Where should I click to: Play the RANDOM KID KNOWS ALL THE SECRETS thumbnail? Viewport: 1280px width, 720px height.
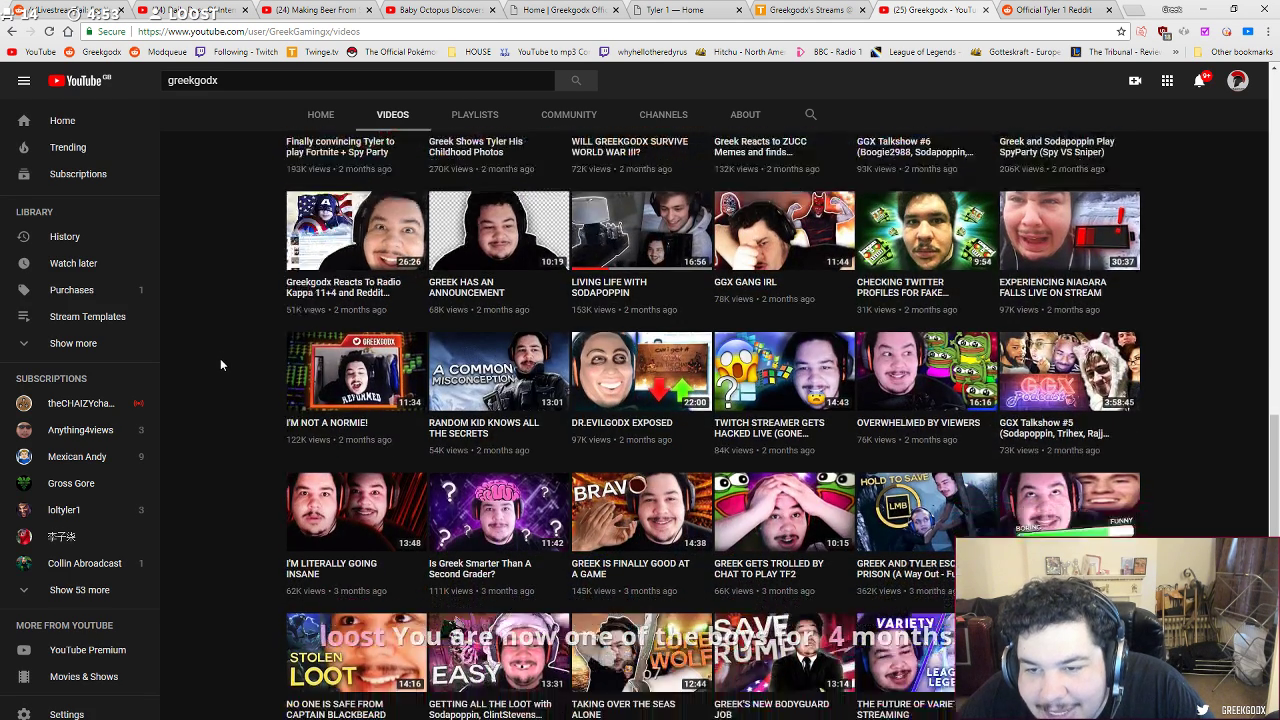(x=499, y=371)
